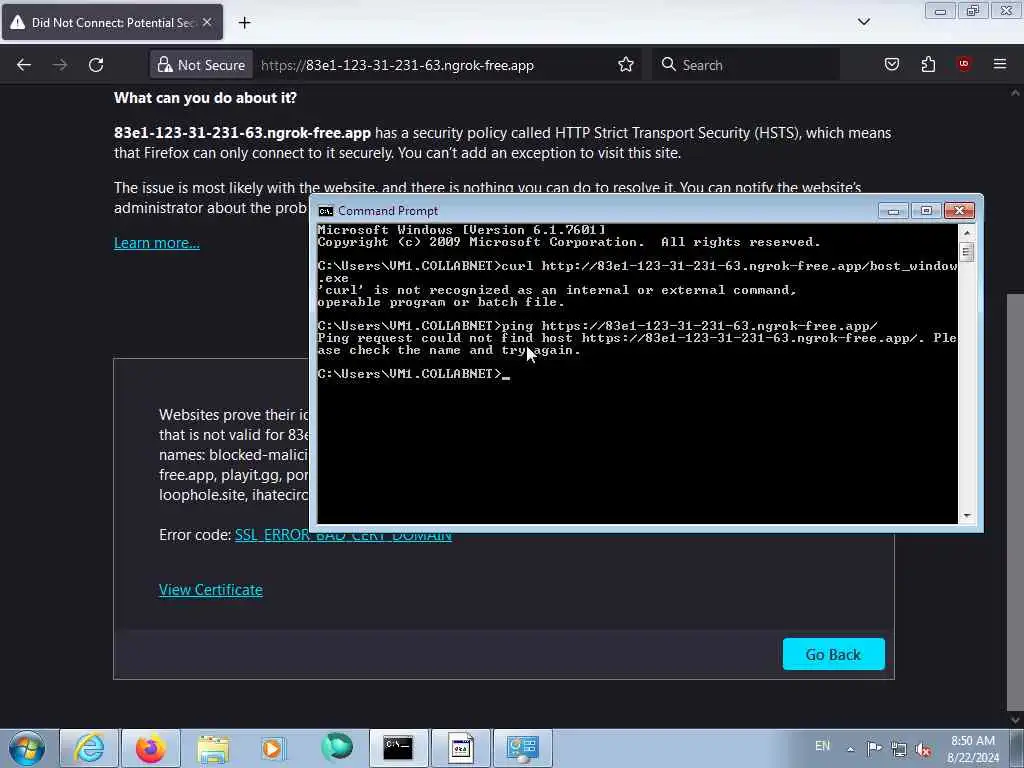
Task: Go back with the Firefox back arrow
Action: 24,65
